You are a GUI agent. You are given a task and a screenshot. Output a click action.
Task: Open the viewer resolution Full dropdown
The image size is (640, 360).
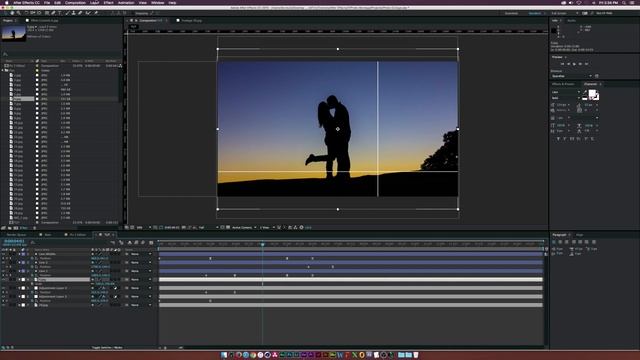pos(208,227)
